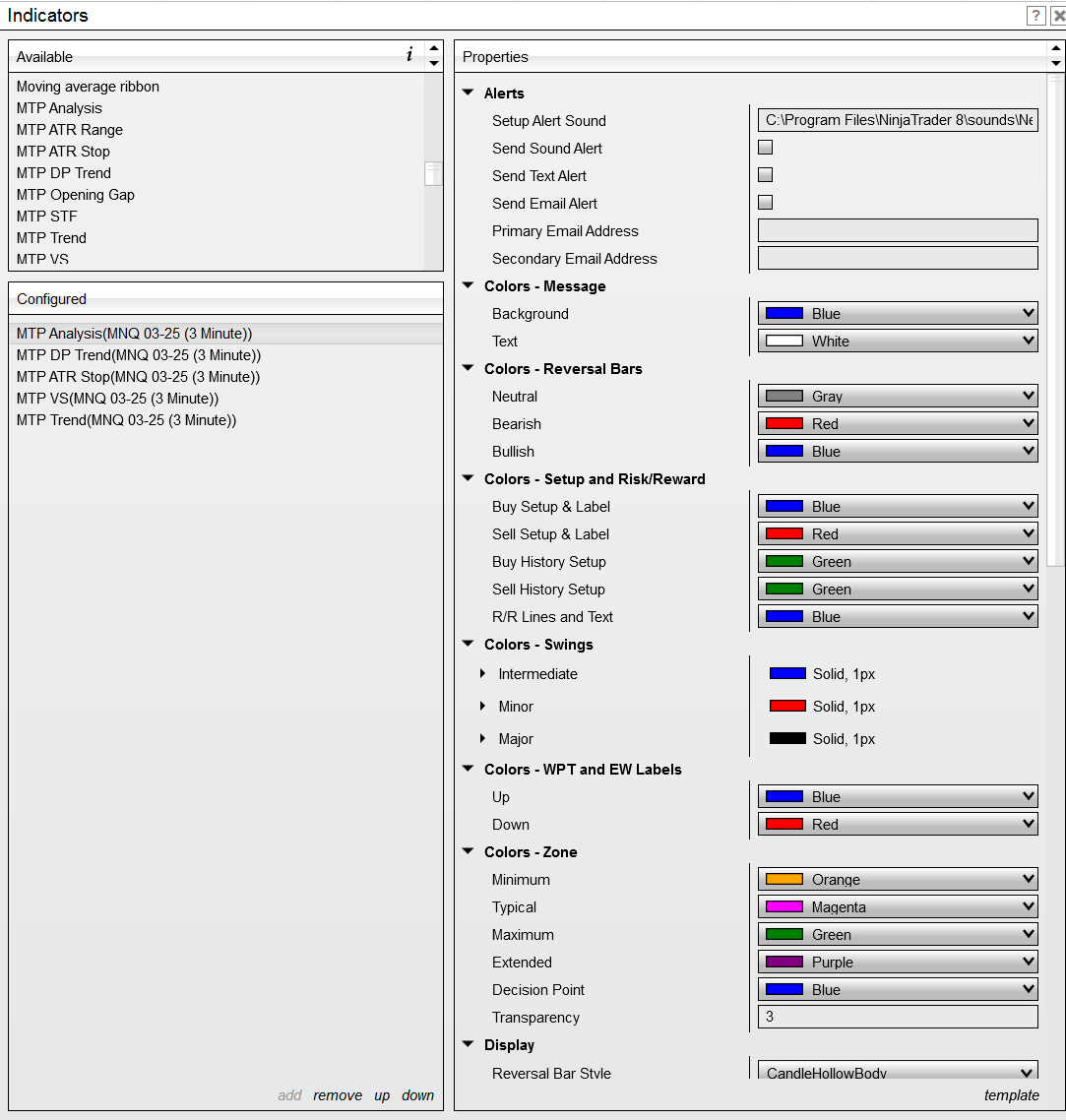Open the Bearish color dropdown
This screenshot has width=1066, height=1120.
click(x=897, y=424)
